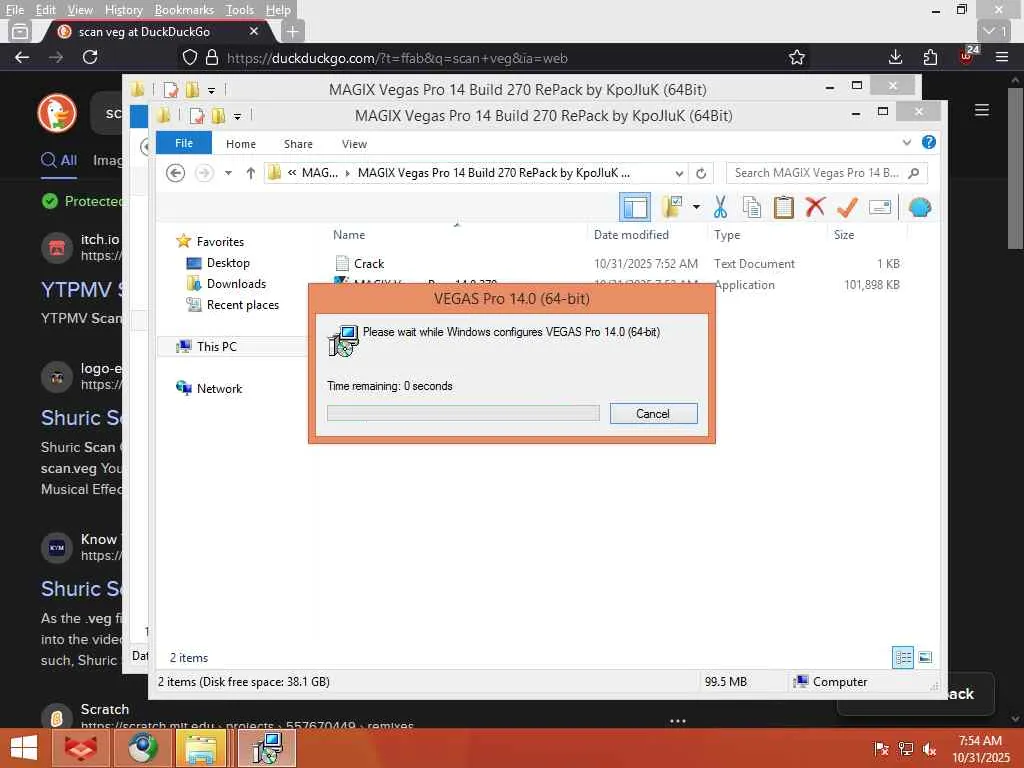
Task: Refresh the Explorer folder view
Action: coord(701,174)
